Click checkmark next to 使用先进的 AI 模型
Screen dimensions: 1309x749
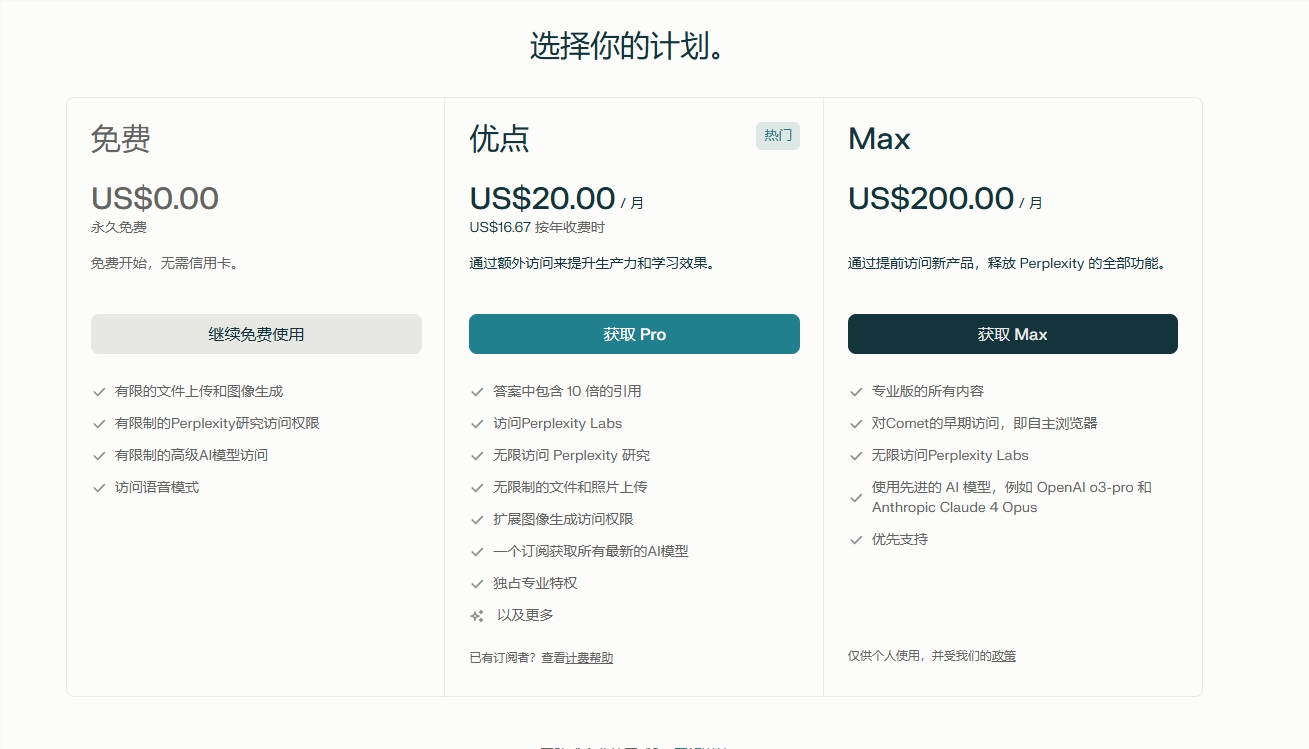[x=856, y=498]
